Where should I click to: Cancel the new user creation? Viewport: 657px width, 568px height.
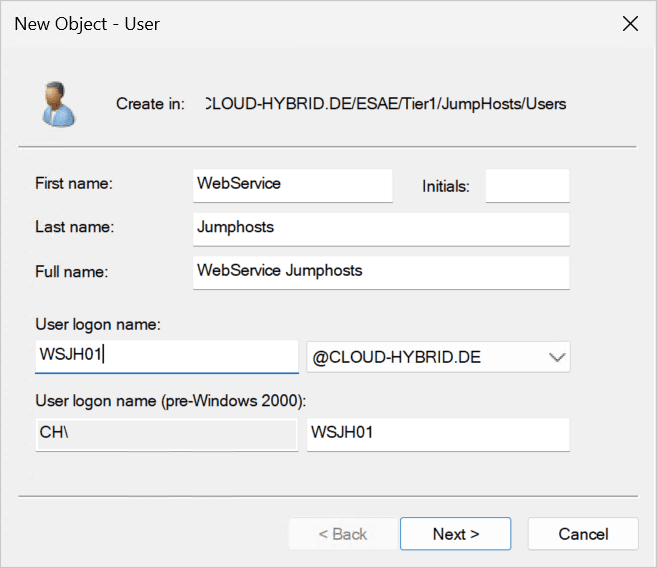click(x=583, y=534)
